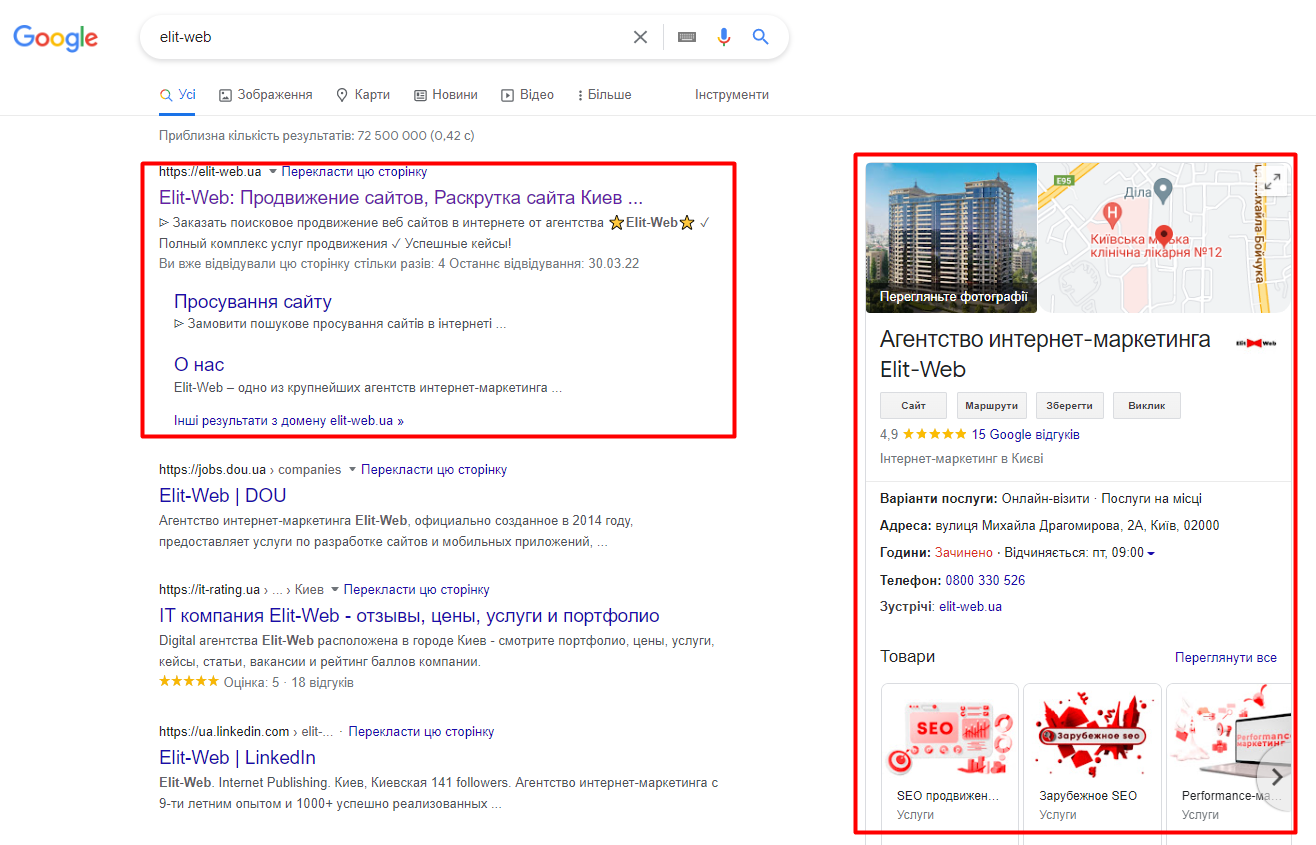Start voice search with microphone icon
The width and height of the screenshot is (1316, 845).
[724, 37]
